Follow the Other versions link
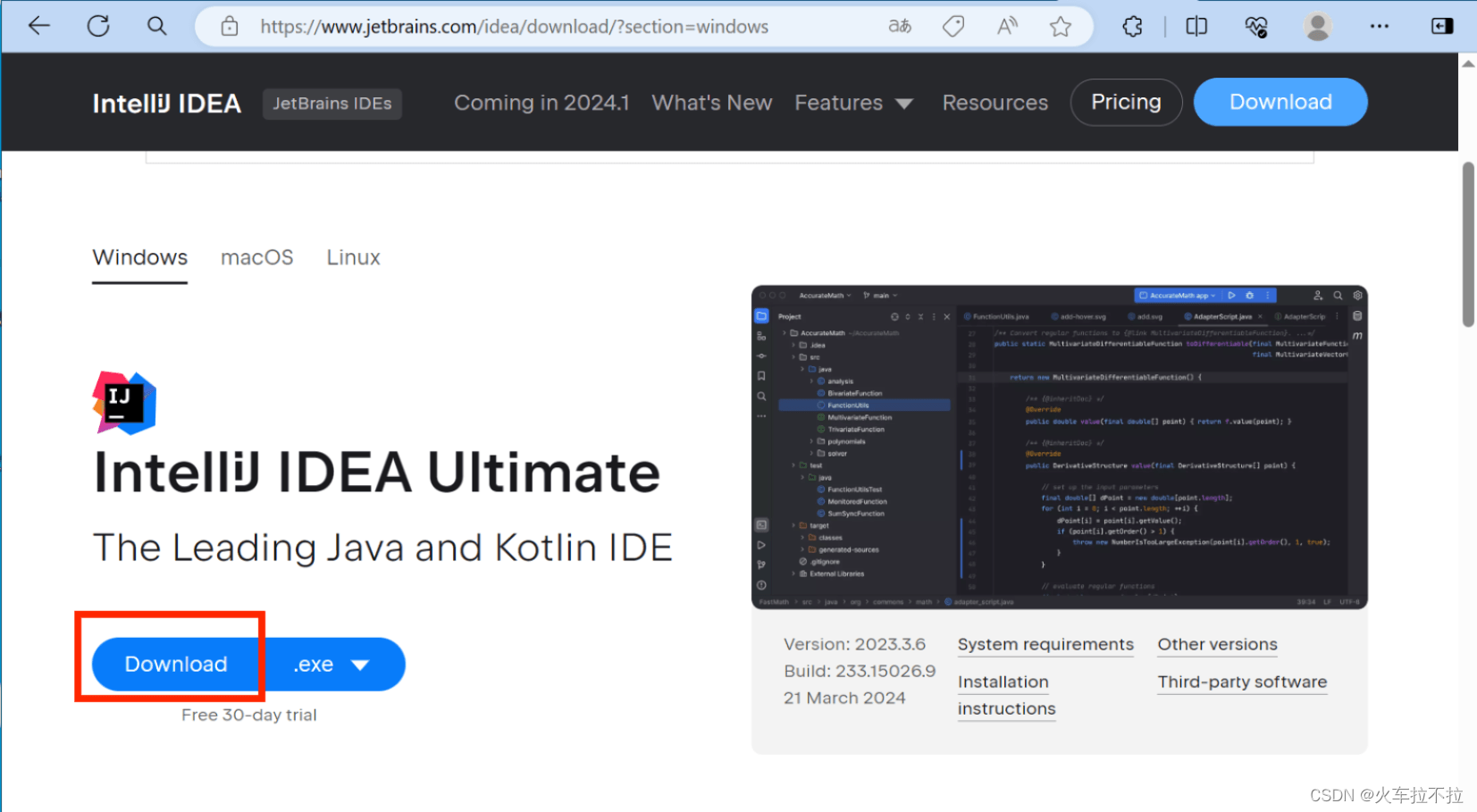The image size is (1477, 812). (1217, 645)
